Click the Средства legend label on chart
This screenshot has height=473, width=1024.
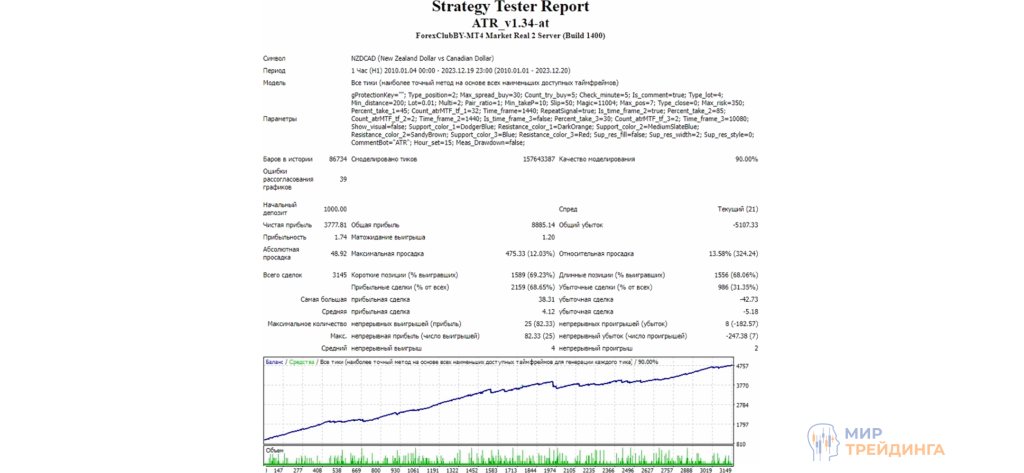pyautogui.click(x=300, y=361)
